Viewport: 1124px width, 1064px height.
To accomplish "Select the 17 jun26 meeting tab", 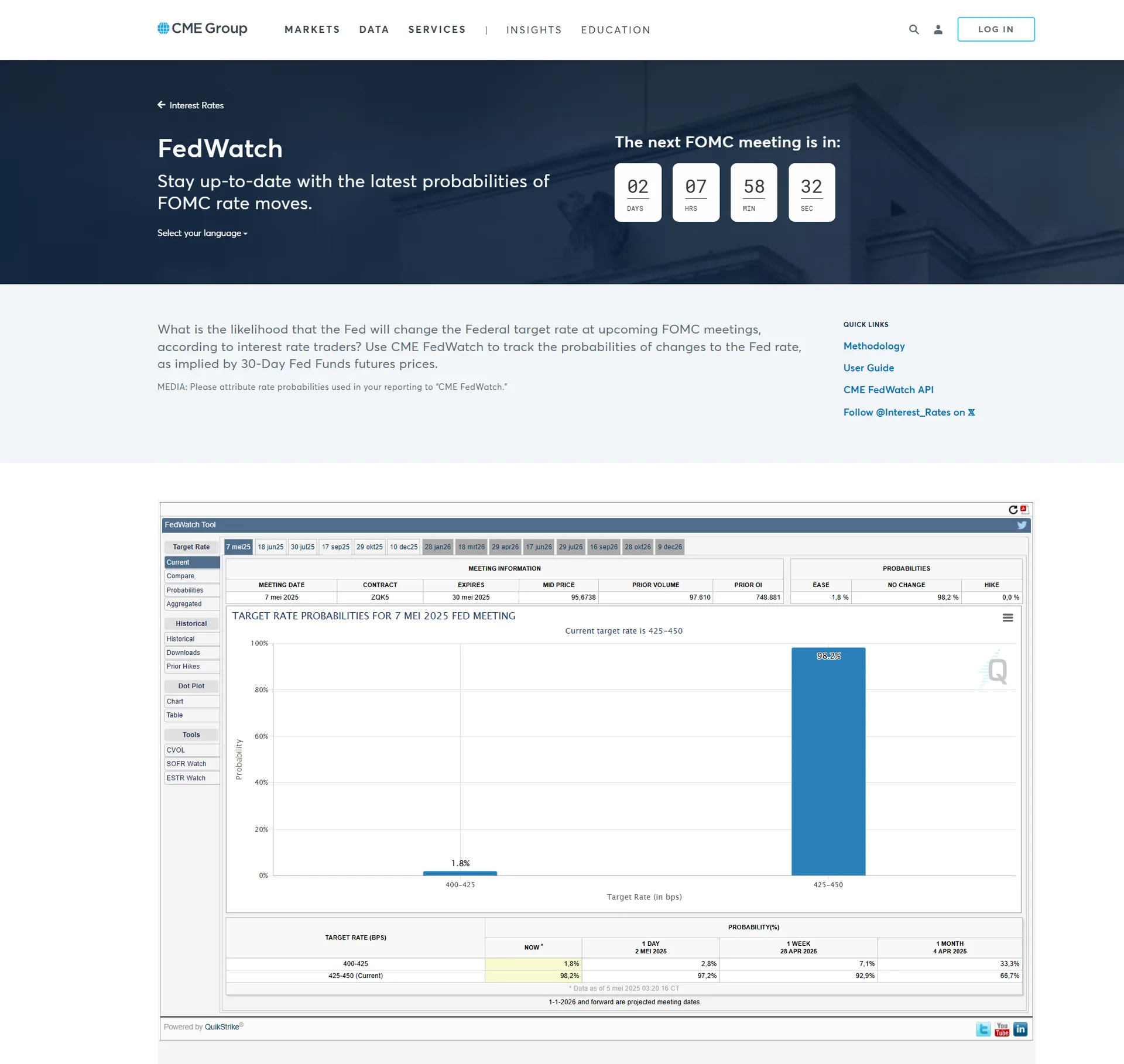I will coord(539,547).
